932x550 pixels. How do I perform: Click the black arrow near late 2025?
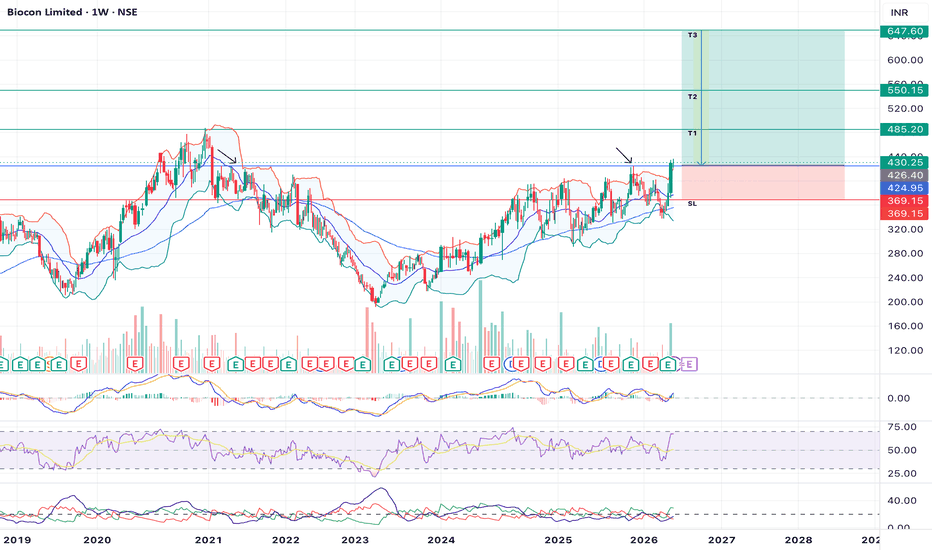624,155
